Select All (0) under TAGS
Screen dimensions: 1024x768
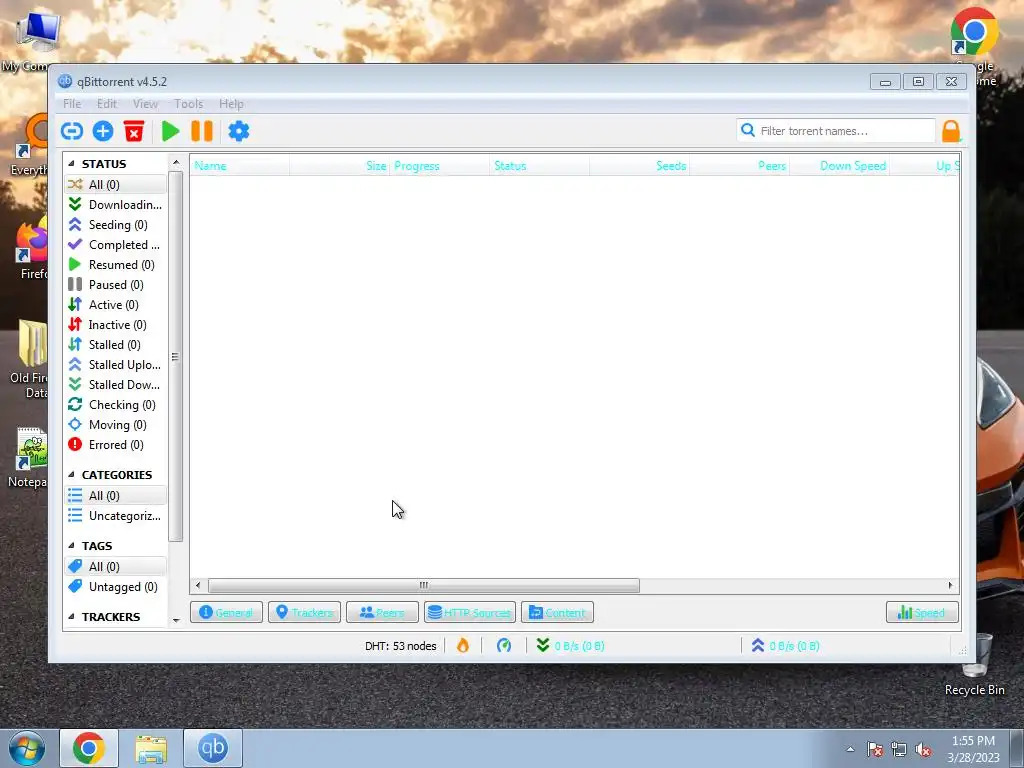(116, 567)
